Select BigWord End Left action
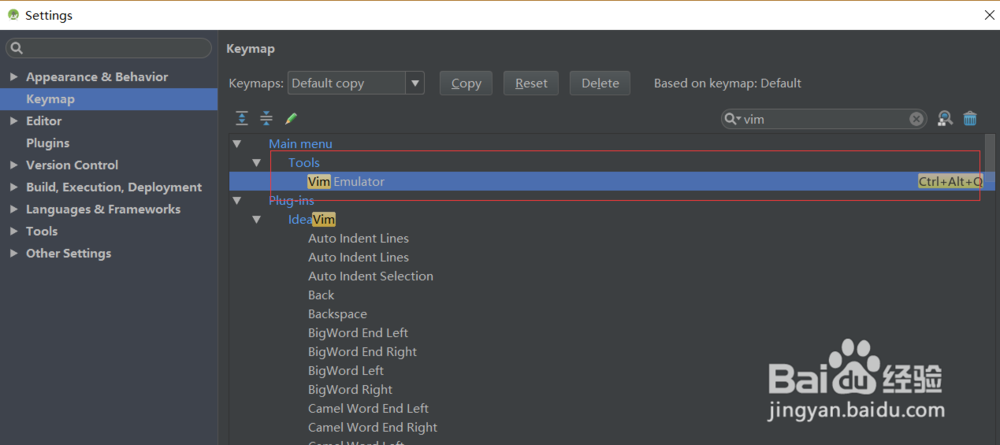1000x445 pixels. [x=358, y=333]
